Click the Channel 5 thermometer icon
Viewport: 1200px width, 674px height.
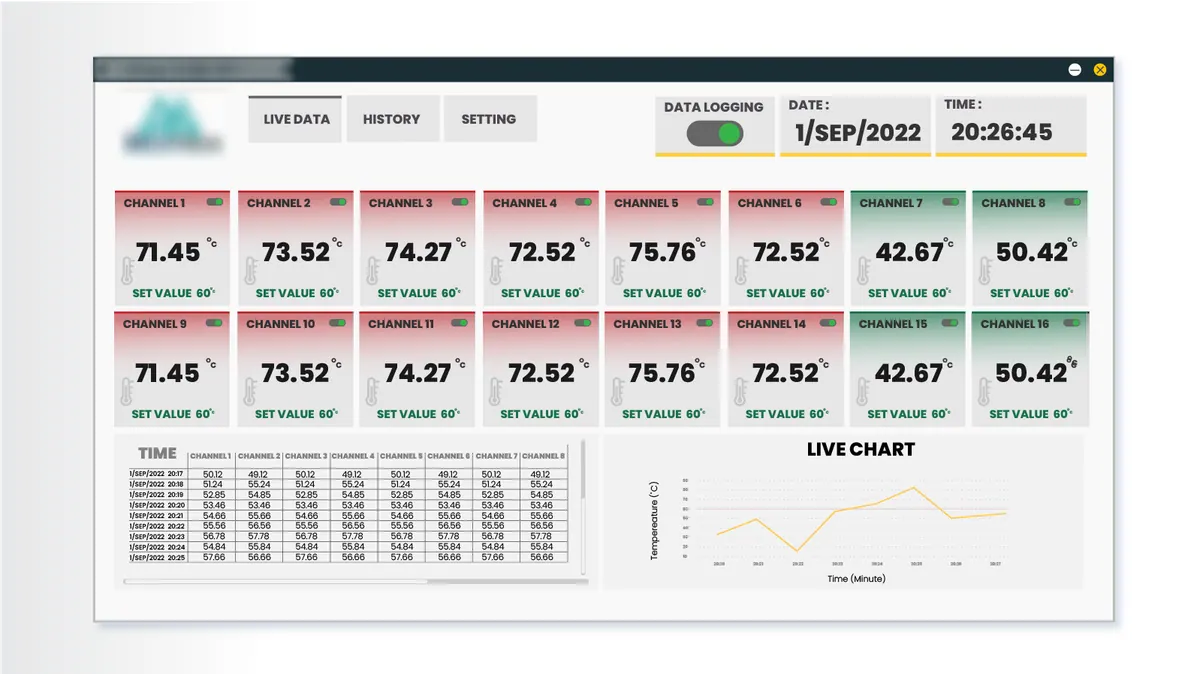617,272
